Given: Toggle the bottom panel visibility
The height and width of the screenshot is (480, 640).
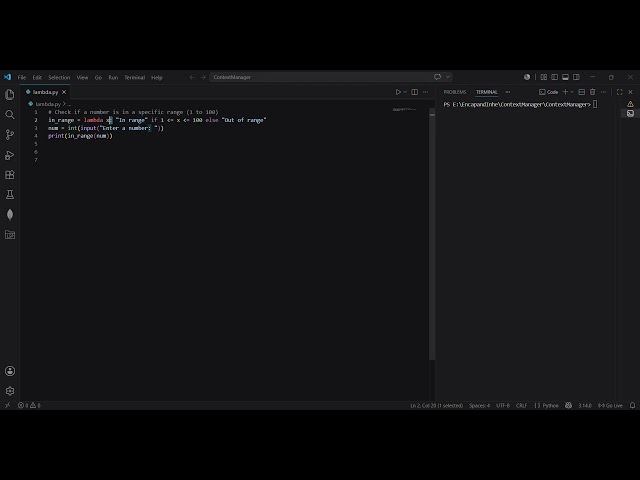Looking at the screenshot, I should [x=565, y=77].
